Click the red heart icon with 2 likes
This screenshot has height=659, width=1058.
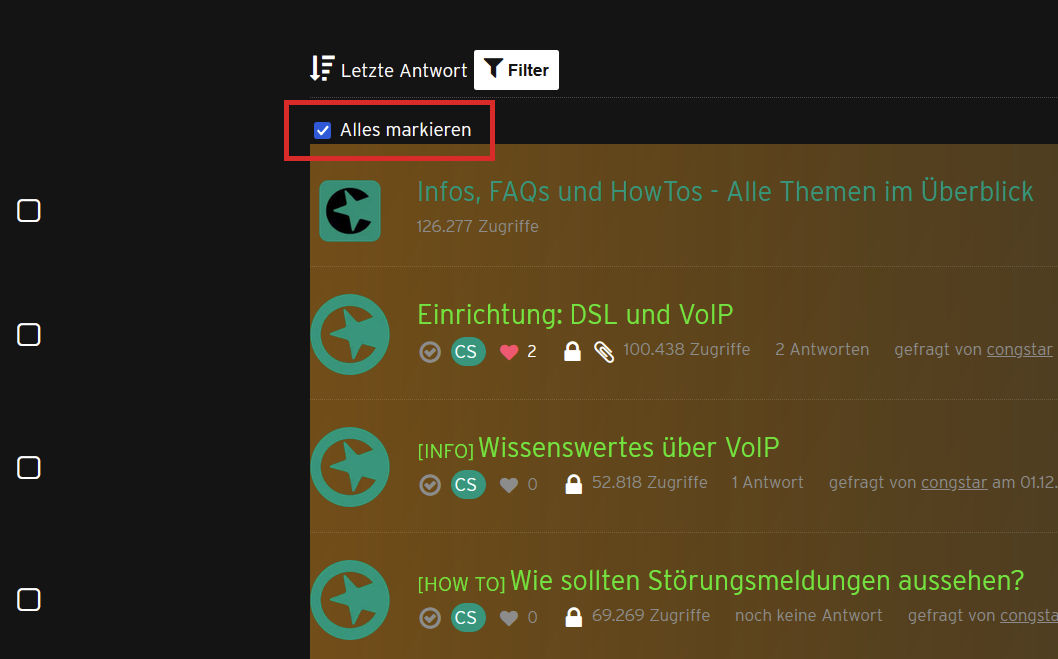[x=509, y=351]
